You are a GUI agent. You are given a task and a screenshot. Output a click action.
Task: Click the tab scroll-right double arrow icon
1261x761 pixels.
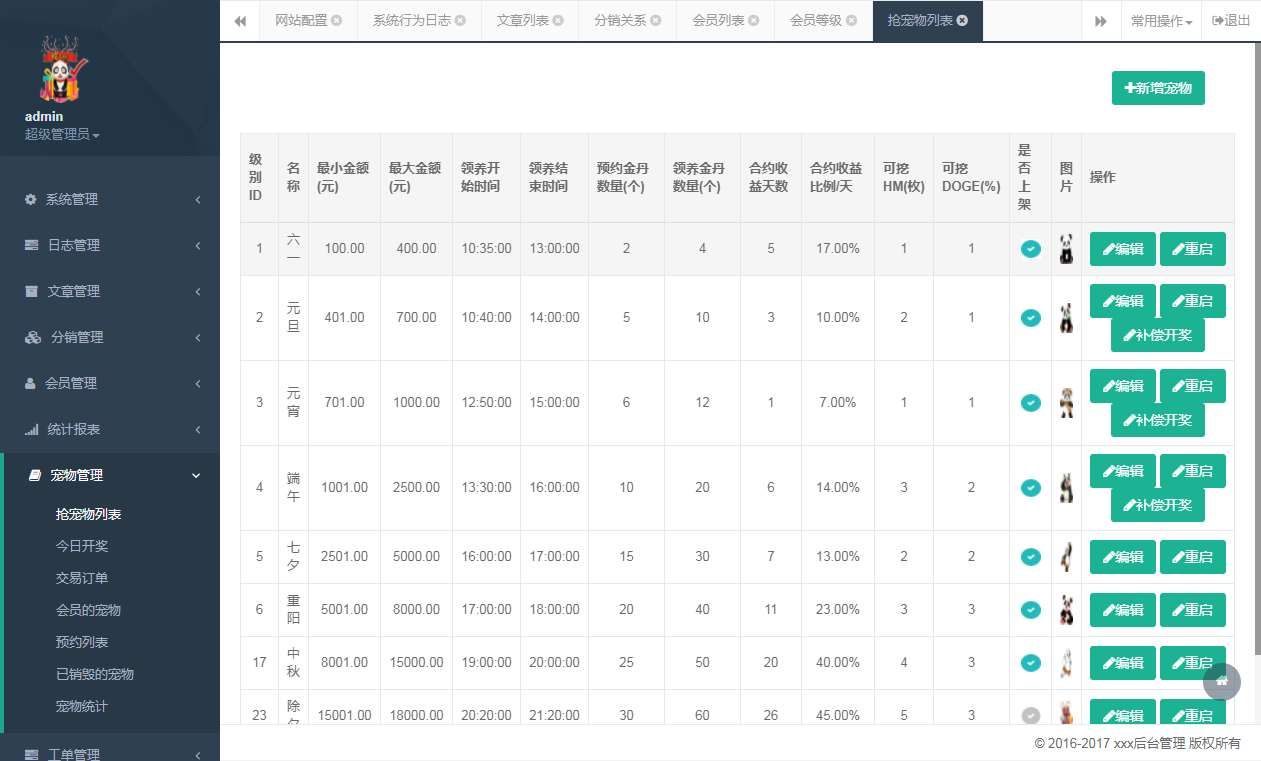(1100, 21)
